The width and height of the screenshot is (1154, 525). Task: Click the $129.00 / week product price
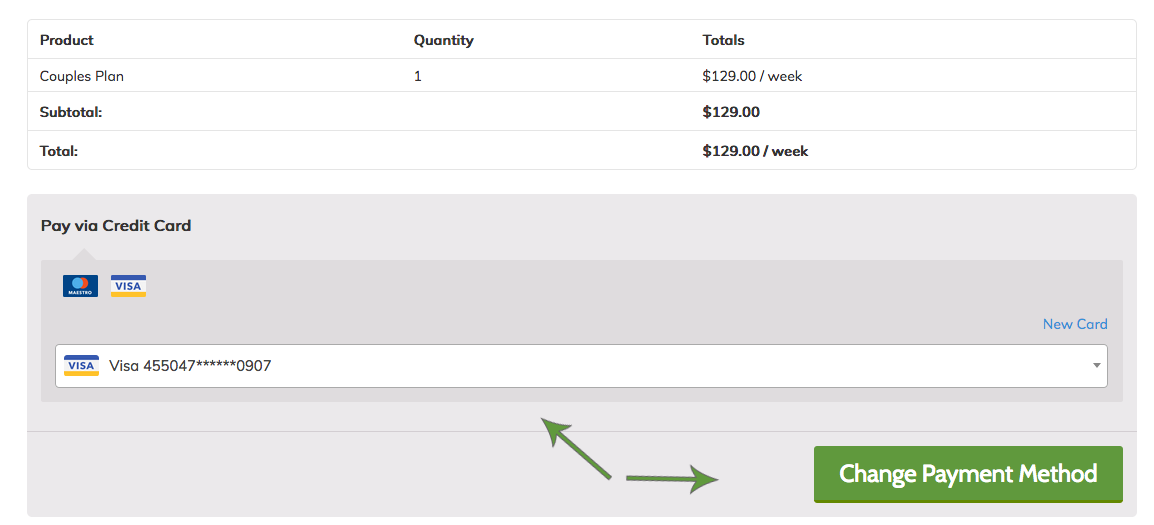[752, 76]
